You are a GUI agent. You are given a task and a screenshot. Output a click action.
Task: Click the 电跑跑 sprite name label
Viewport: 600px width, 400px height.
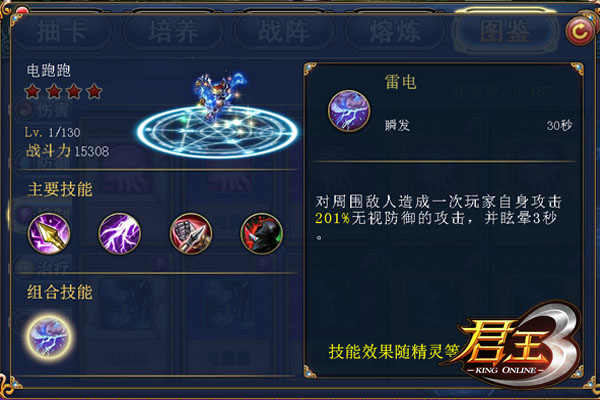point(49,70)
